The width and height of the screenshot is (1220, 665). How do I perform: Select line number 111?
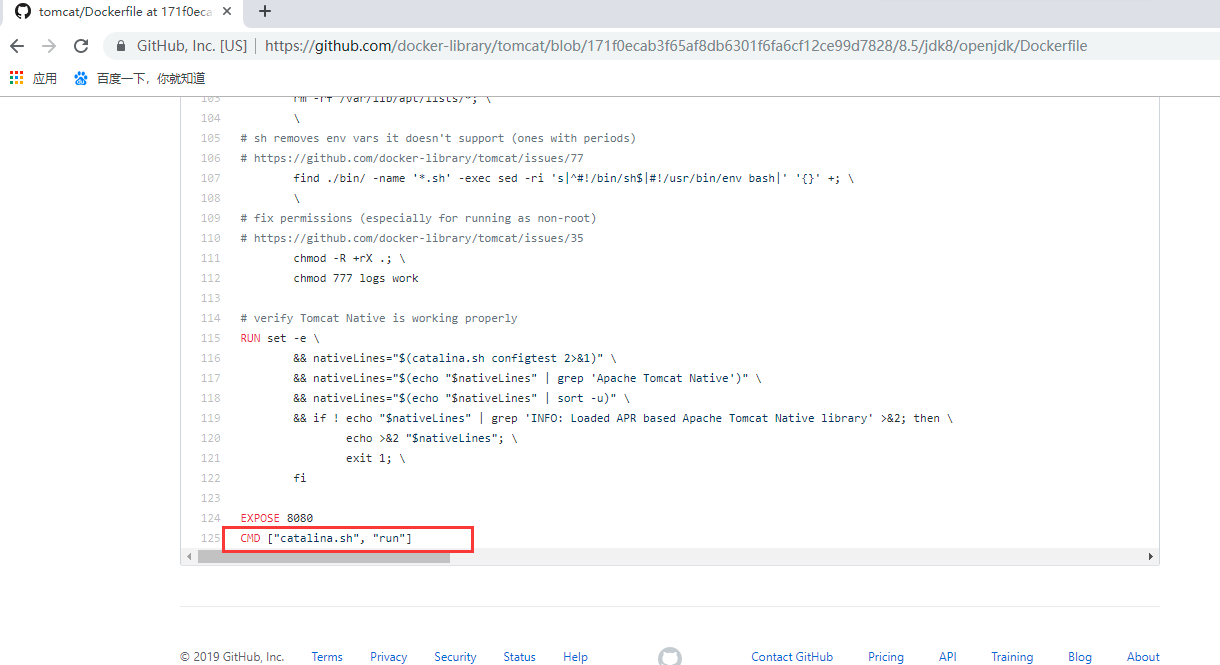pyautogui.click(x=210, y=258)
